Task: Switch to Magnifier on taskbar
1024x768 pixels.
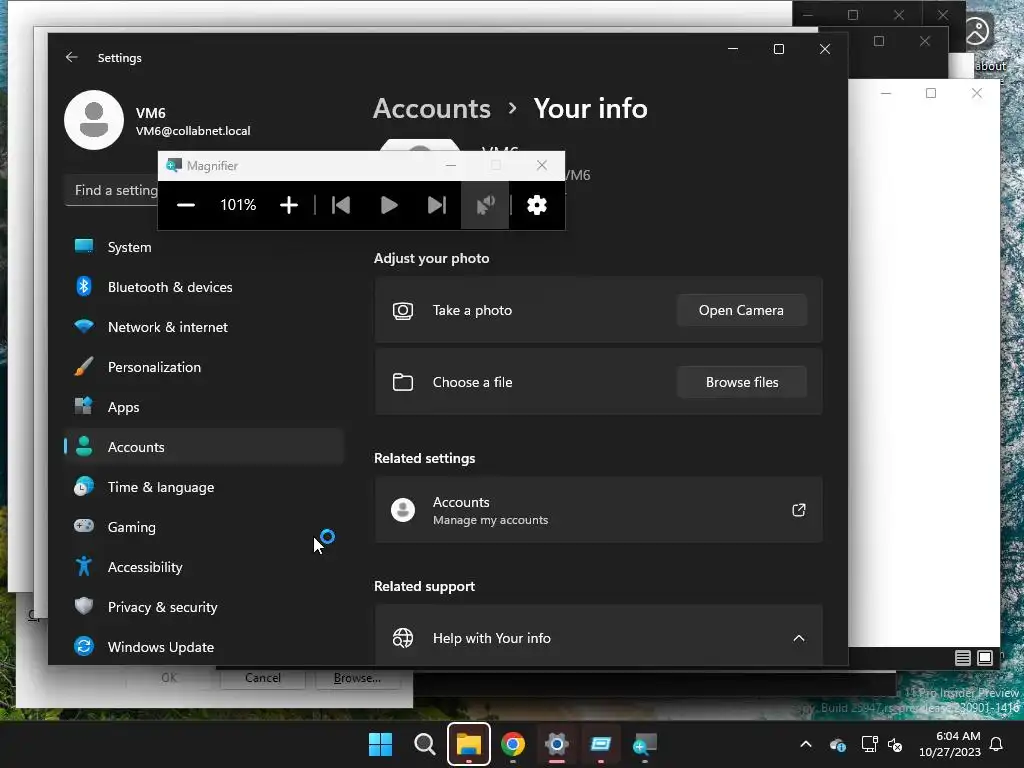Action: click(x=645, y=744)
